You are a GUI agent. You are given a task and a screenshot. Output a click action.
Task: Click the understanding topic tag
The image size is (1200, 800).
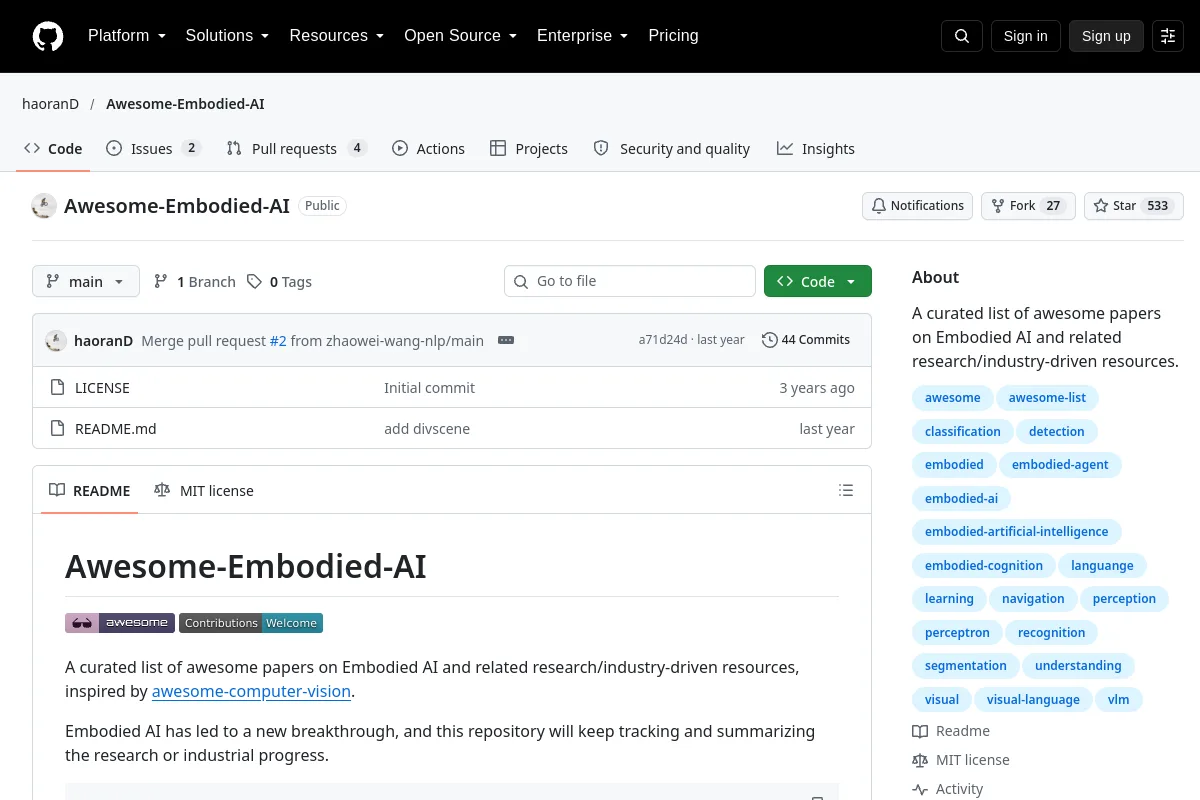(1078, 666)
